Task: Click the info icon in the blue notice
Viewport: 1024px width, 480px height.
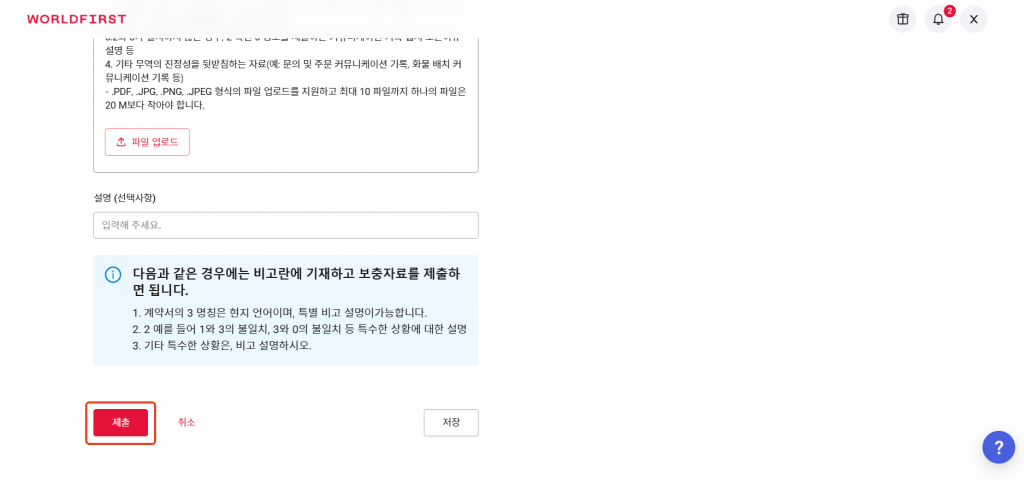Action: (113, 274)
